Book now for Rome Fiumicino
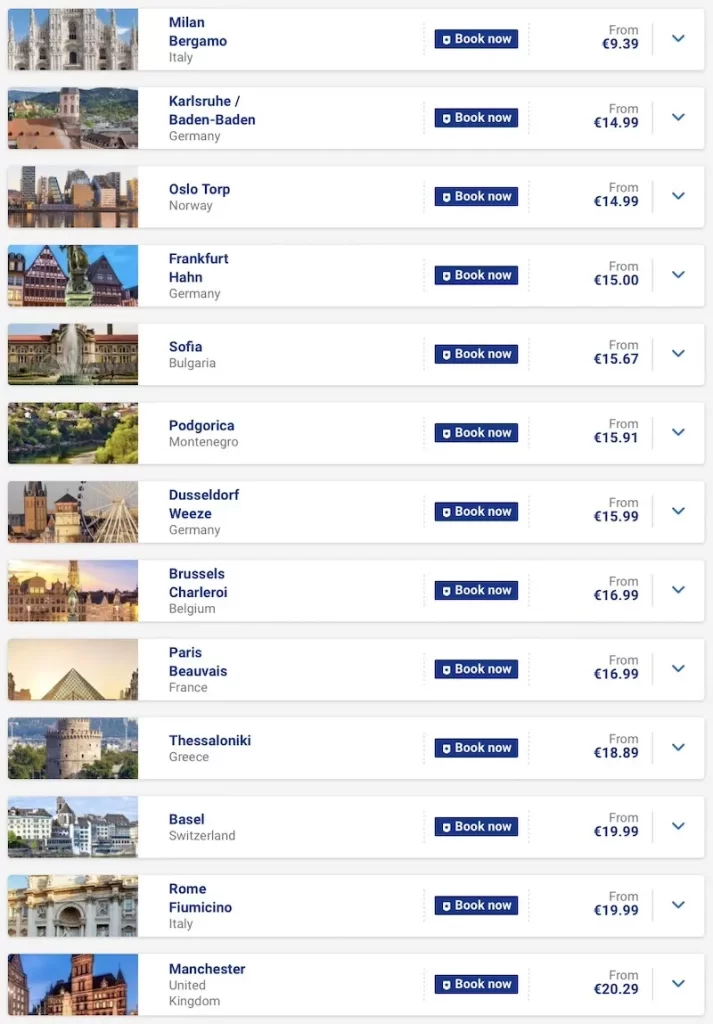 click(x=476, y=905)
